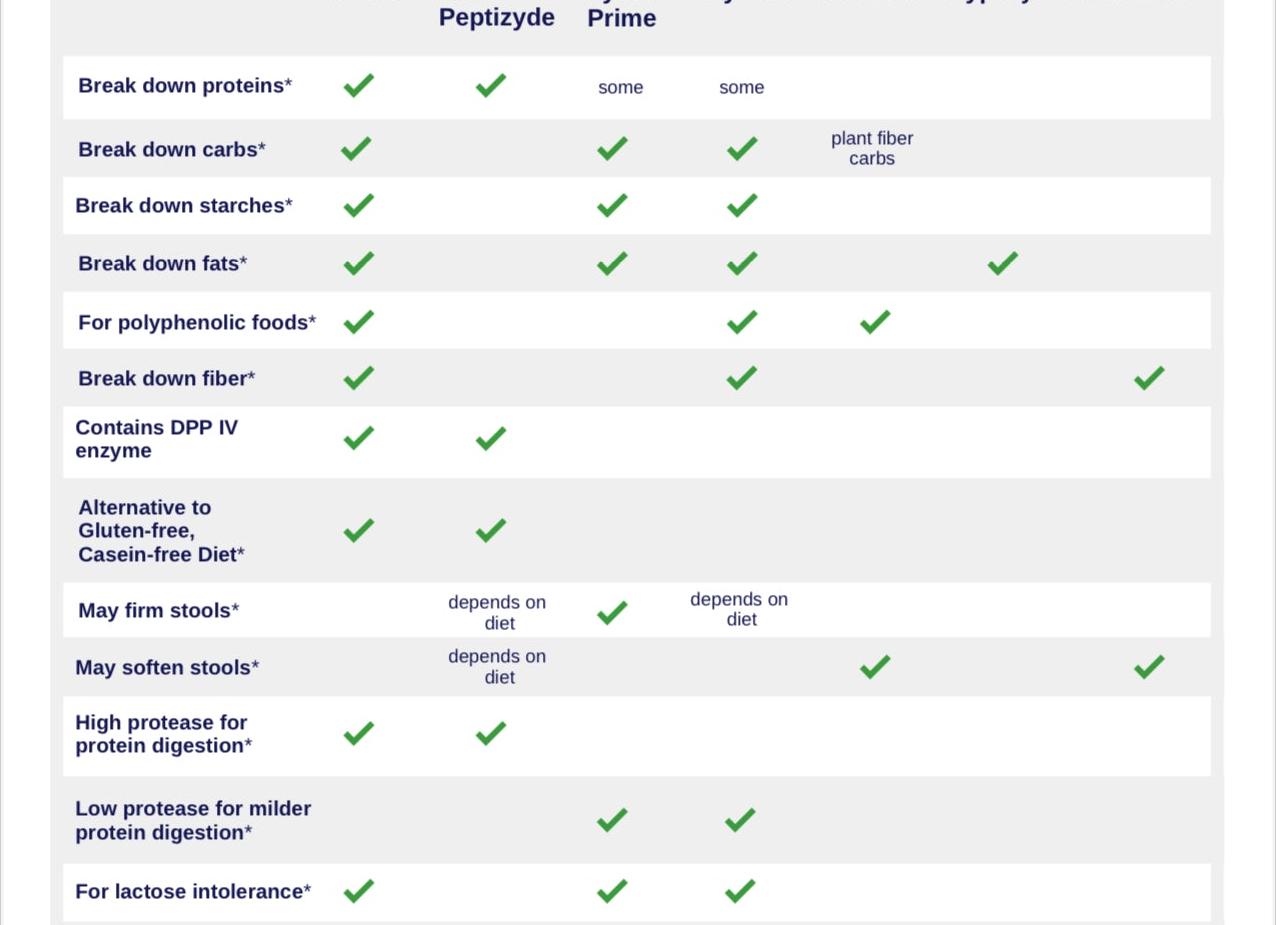The image size is (1276, 925).
Task: Click the Peptizyde checkmark for High protease row
Action: coord(490,733)
